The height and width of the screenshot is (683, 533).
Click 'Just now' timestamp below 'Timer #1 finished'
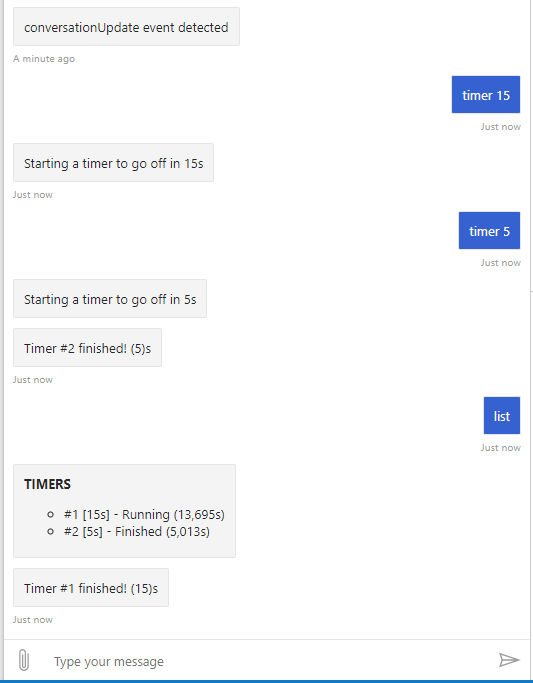point(33,619)
